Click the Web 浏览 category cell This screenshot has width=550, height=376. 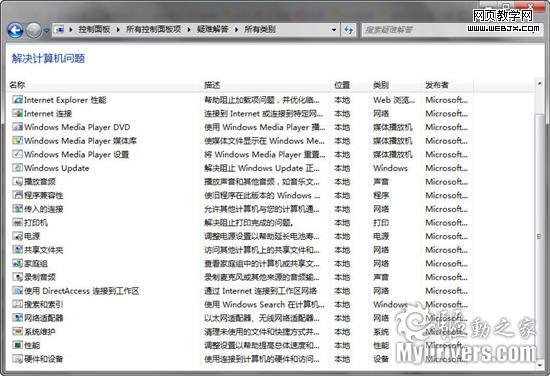click(x=394, y=100)
